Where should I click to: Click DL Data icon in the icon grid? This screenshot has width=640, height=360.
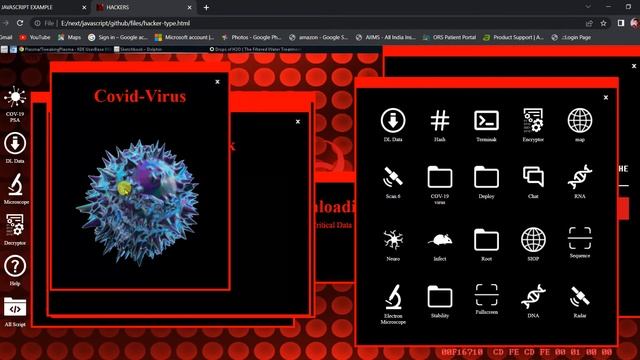point(393,124)
